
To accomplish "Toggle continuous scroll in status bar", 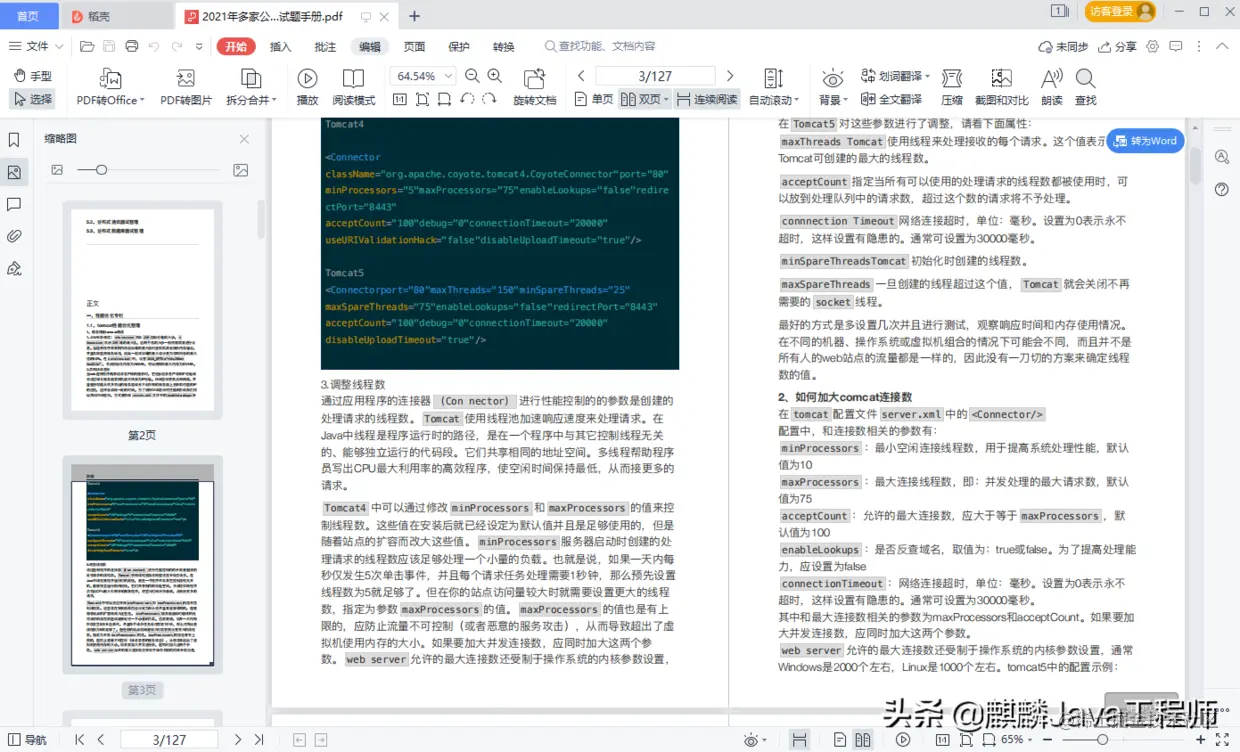I will coord(799,740).
